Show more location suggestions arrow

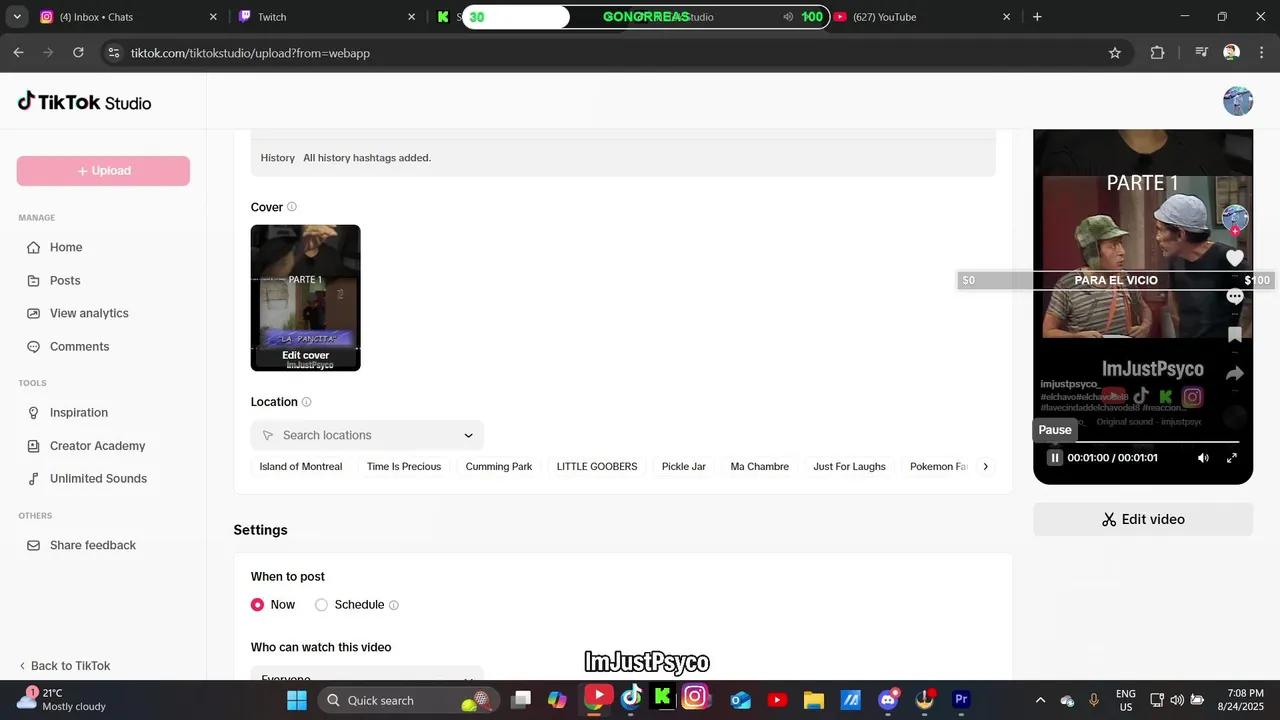(985, 466)
